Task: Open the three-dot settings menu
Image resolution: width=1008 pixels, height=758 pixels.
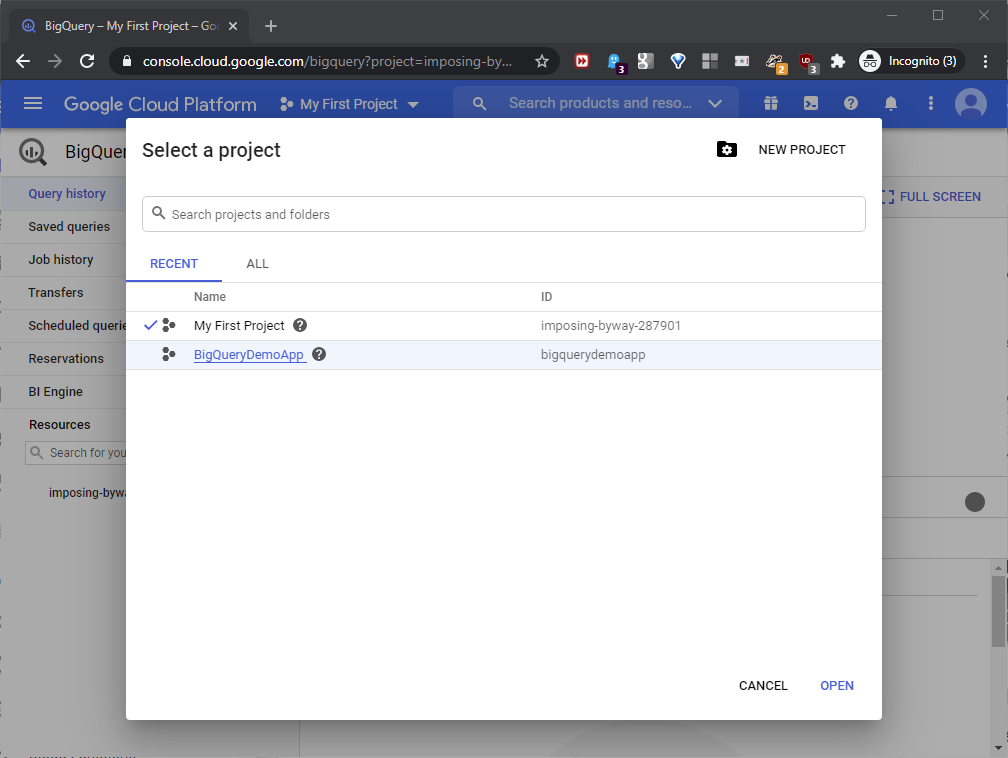Action: [x=931, y=103]
